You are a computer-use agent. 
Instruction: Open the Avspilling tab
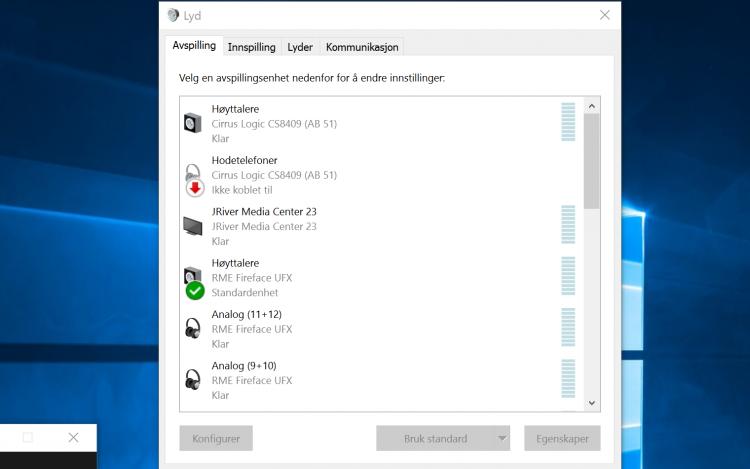(x=194, y=45)
